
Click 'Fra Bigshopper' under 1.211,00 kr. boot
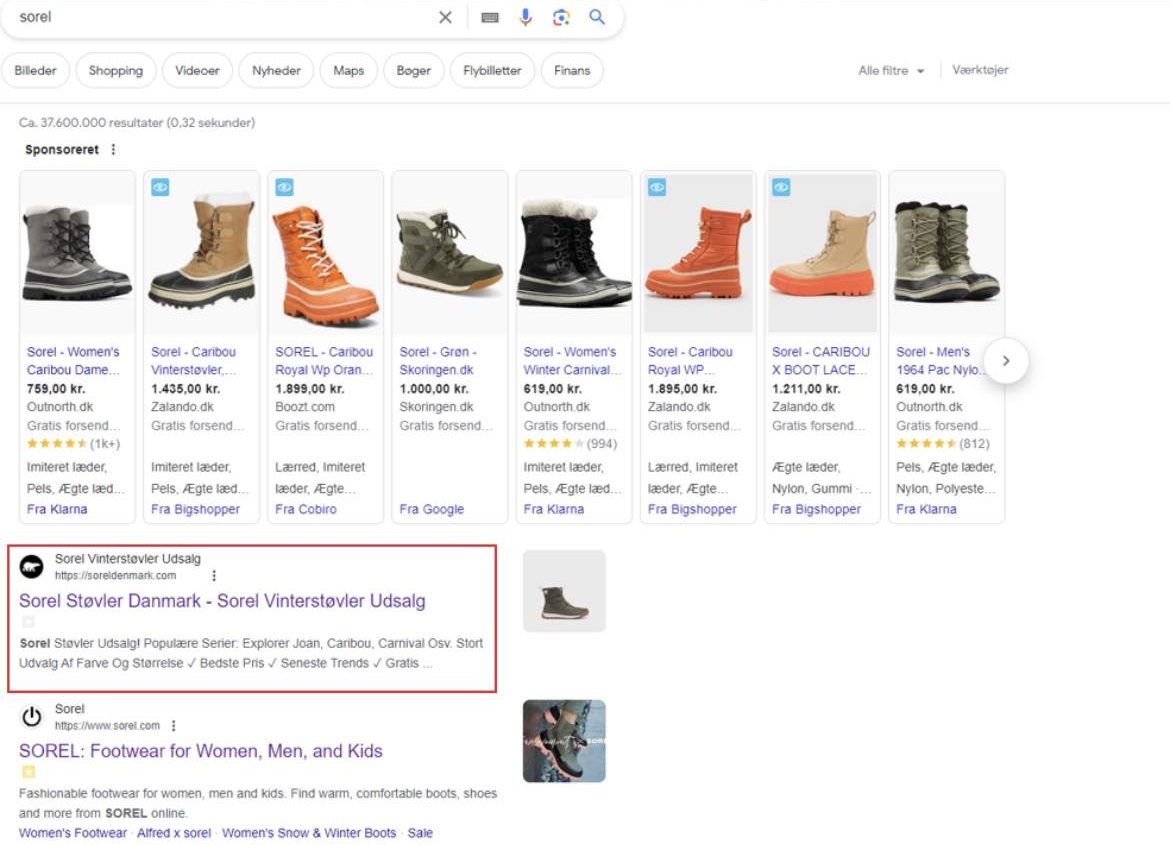[x=816, y=509]
